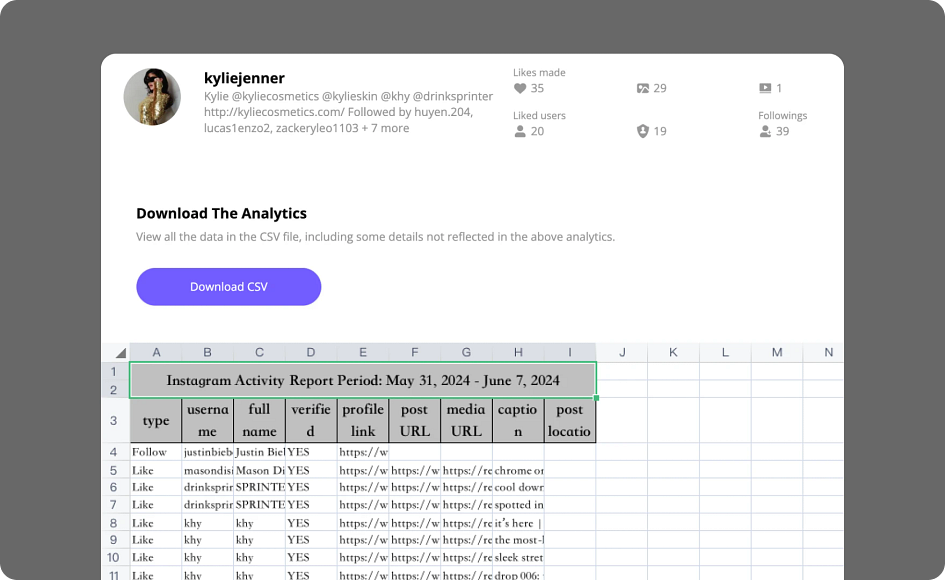Select row 5 header
945x580 pixels.
114,470
